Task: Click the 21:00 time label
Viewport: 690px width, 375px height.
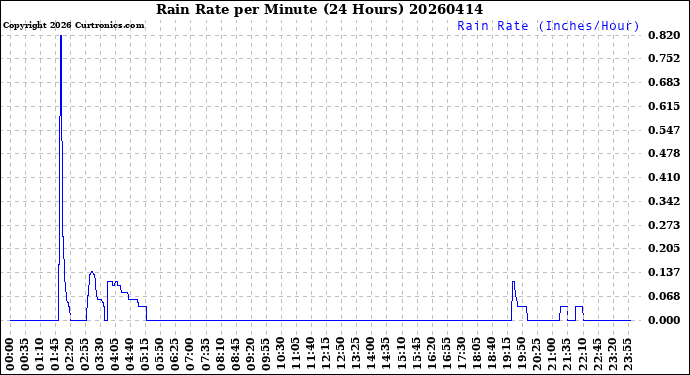Action: [552, 355]
